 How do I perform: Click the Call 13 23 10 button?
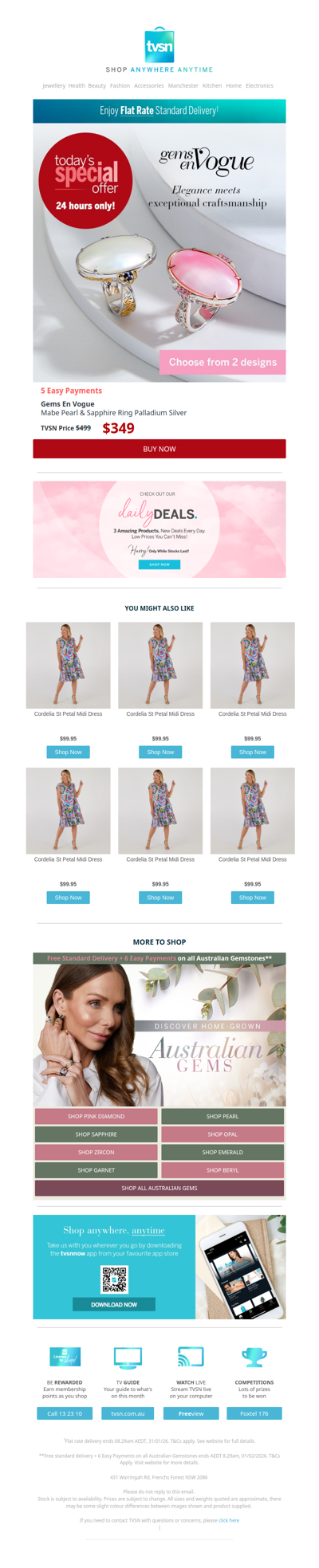coord(65,1413)
